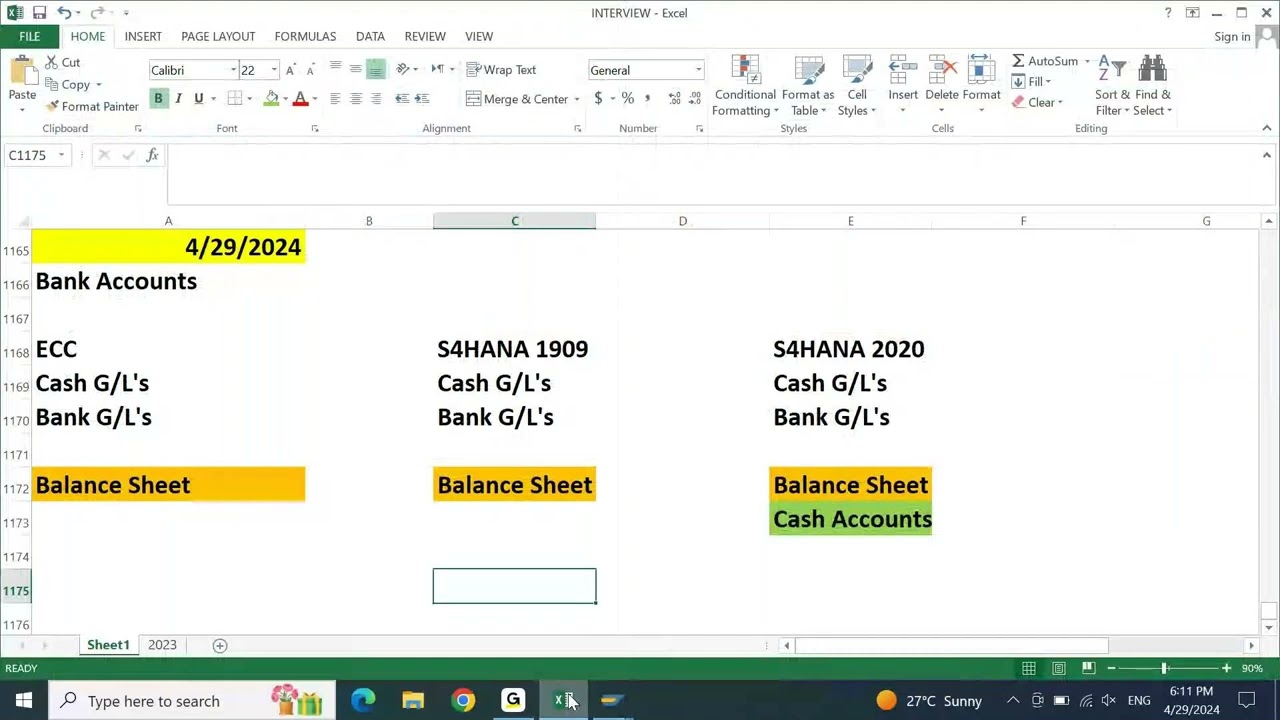The height and width of the screenshot is (720, 1280).
Task: Open Conditional Formatting menu
Action: point(745,86)
